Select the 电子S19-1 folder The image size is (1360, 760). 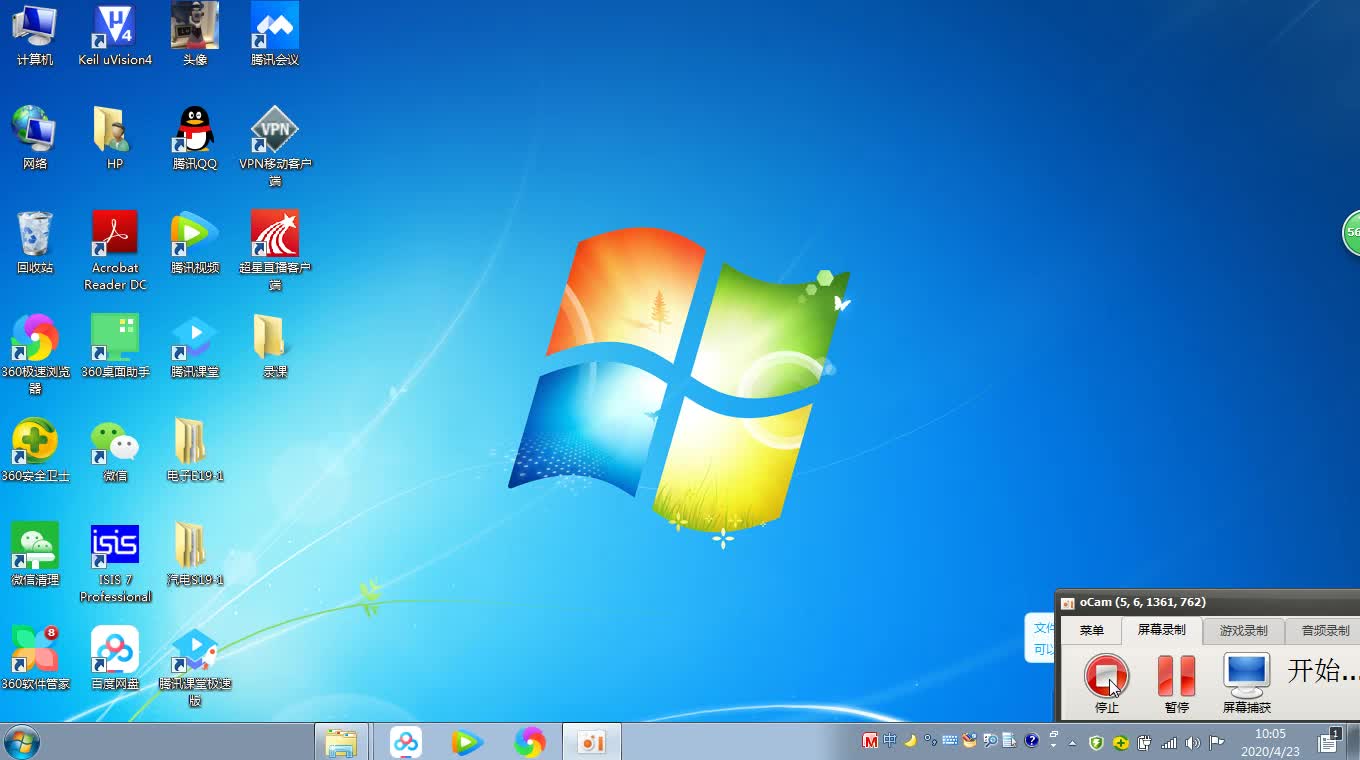coord(195,450)
